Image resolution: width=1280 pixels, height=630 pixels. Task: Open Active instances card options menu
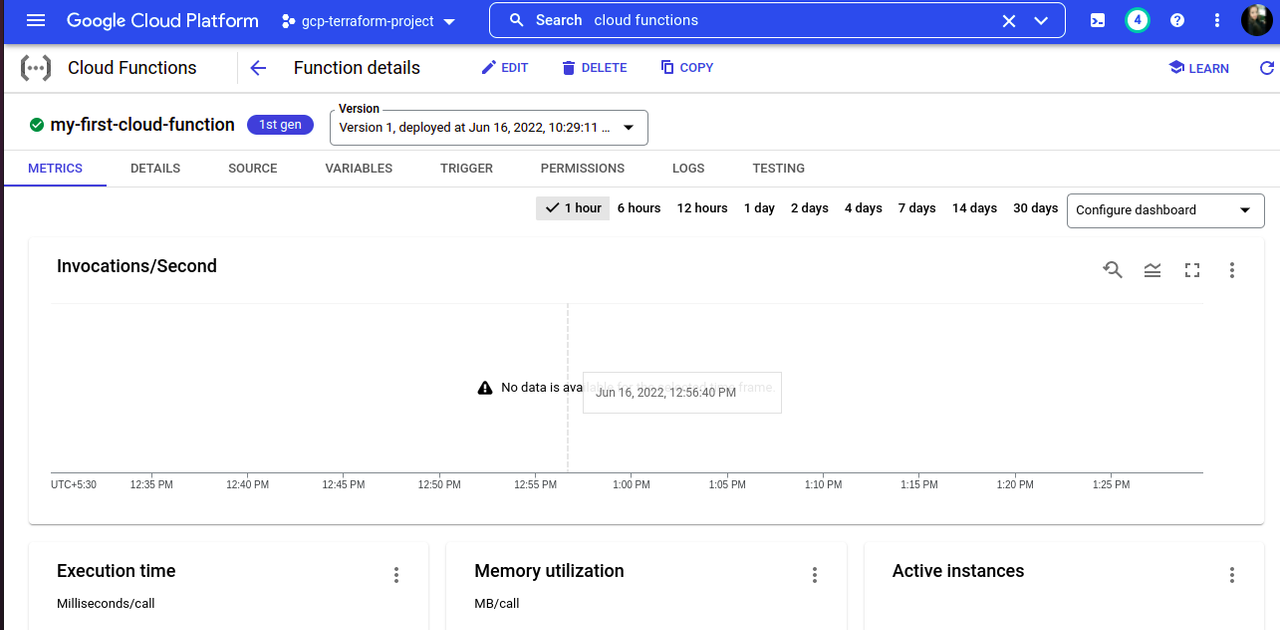1232,575
